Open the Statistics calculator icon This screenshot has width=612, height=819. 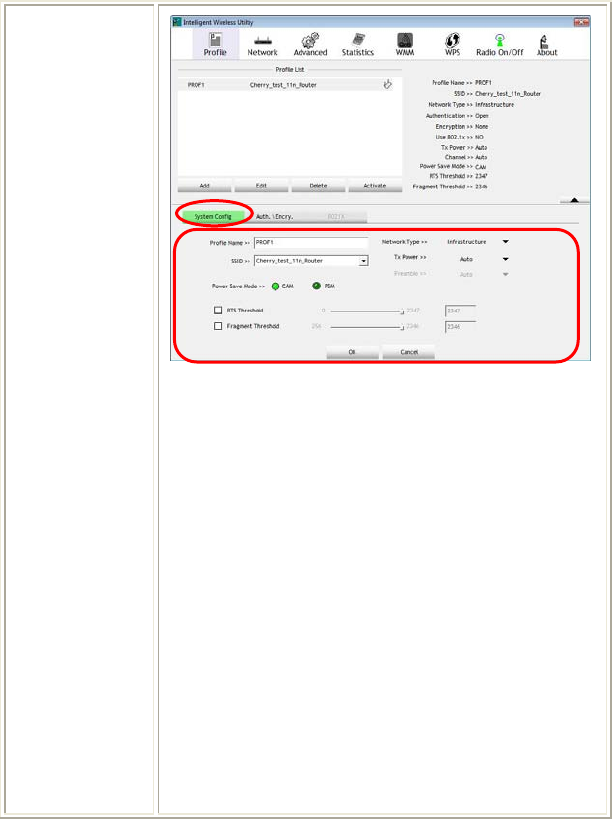click(358, 41)
